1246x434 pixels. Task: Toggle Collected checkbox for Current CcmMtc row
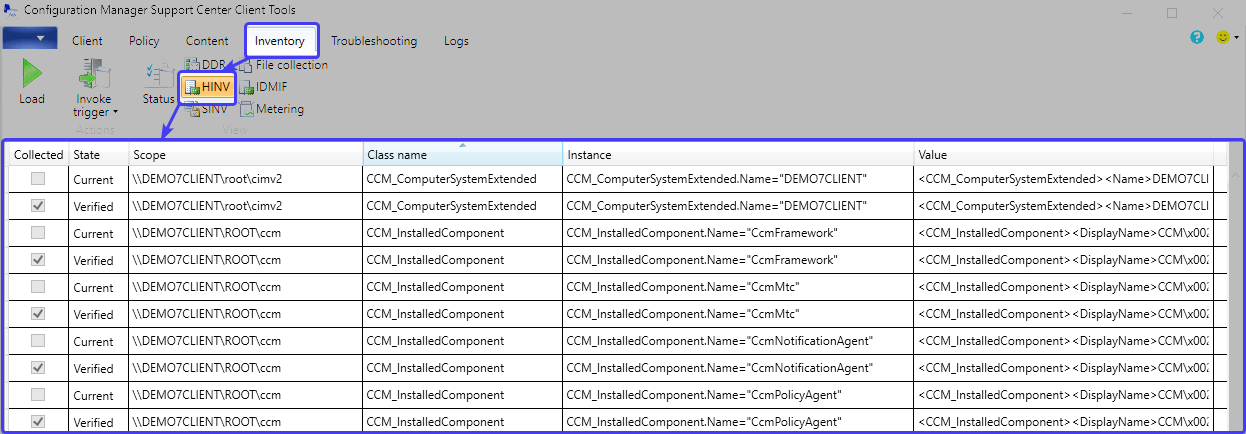(38, 287)
